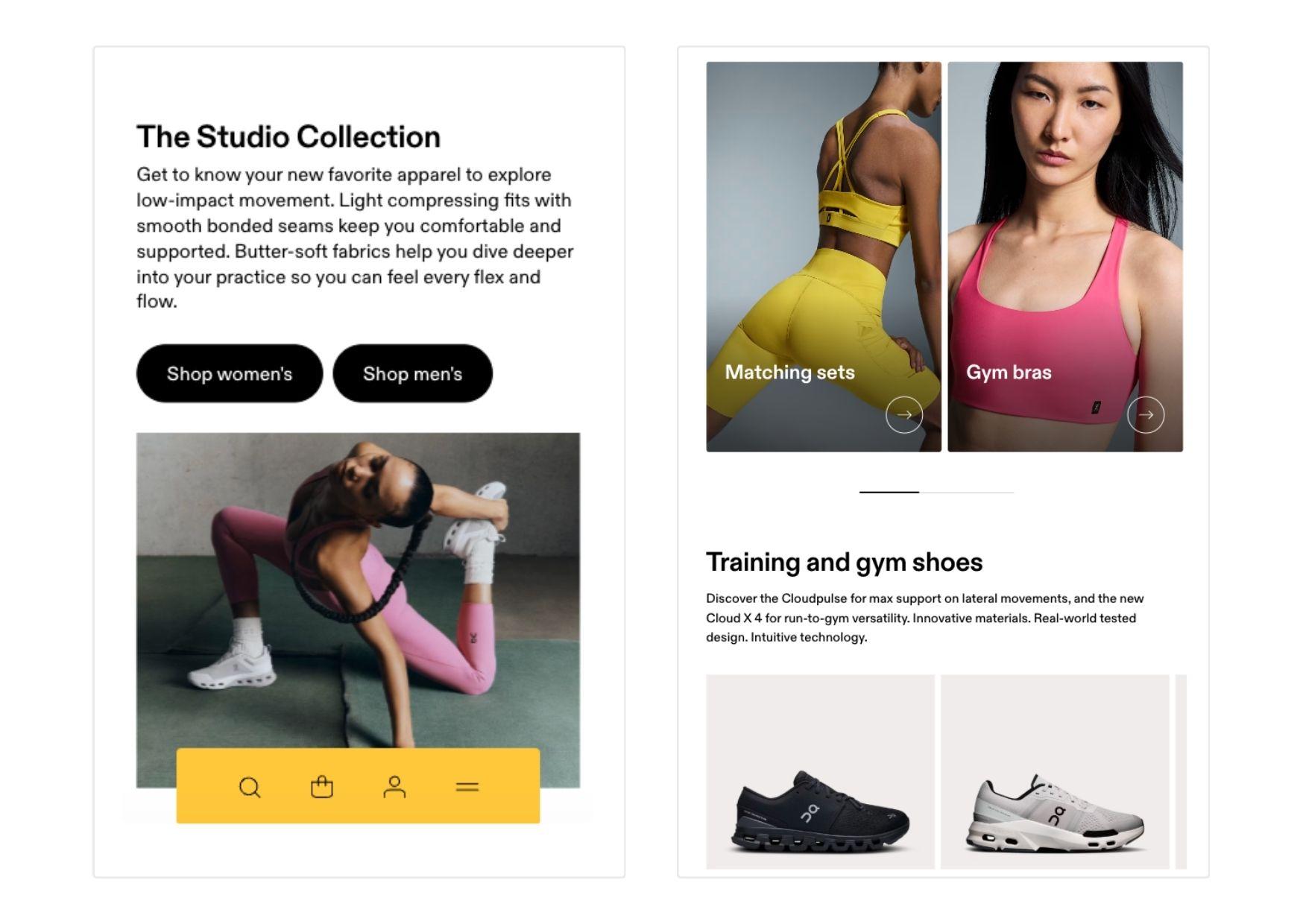Open the black Cloud X shoe thumbnail
The width and height of the screenshot is (1303, 924).
click(x=820, y=772)
